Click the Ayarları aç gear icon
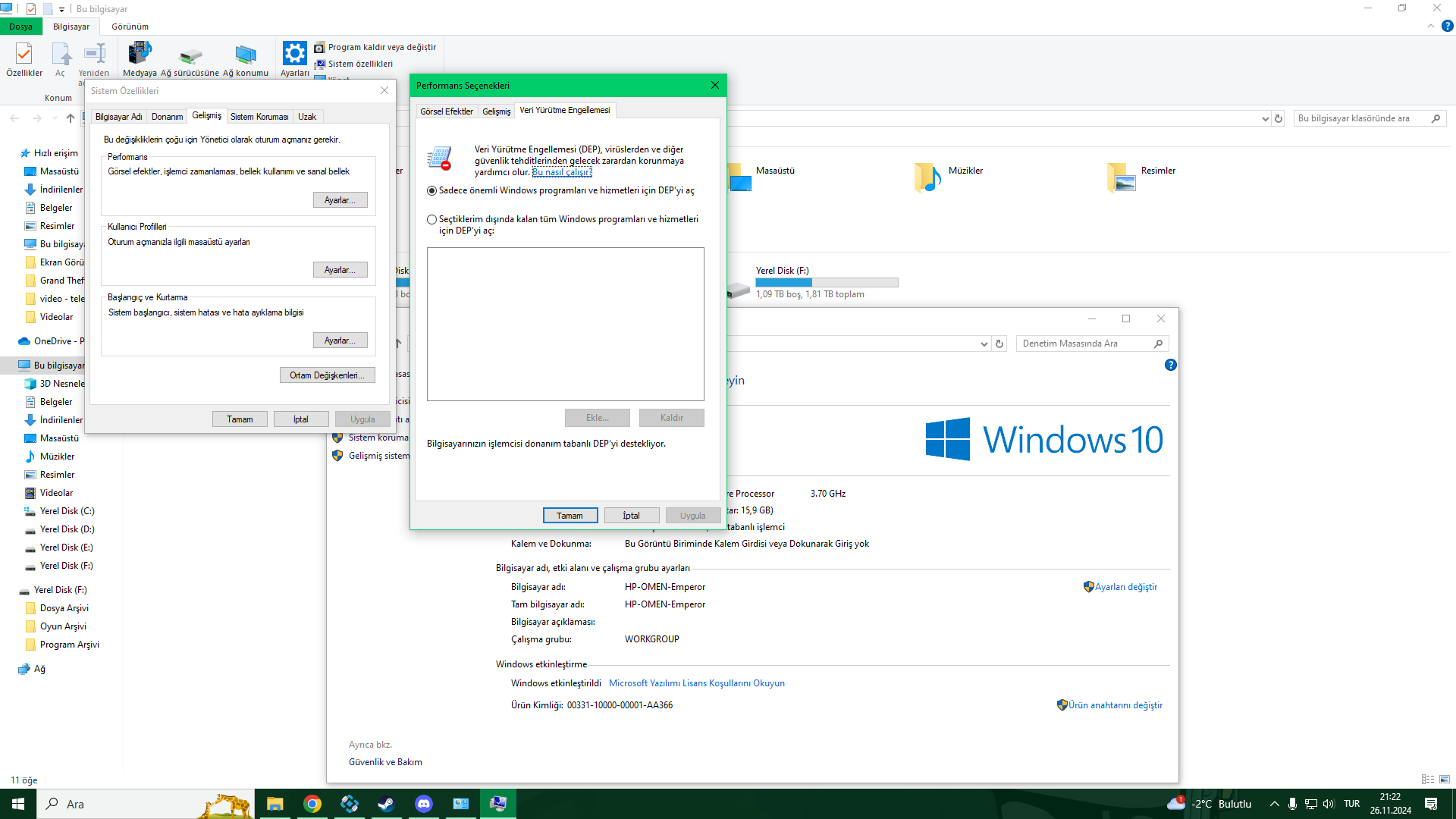Screen dimensions: 1456x819 [294, 55]
